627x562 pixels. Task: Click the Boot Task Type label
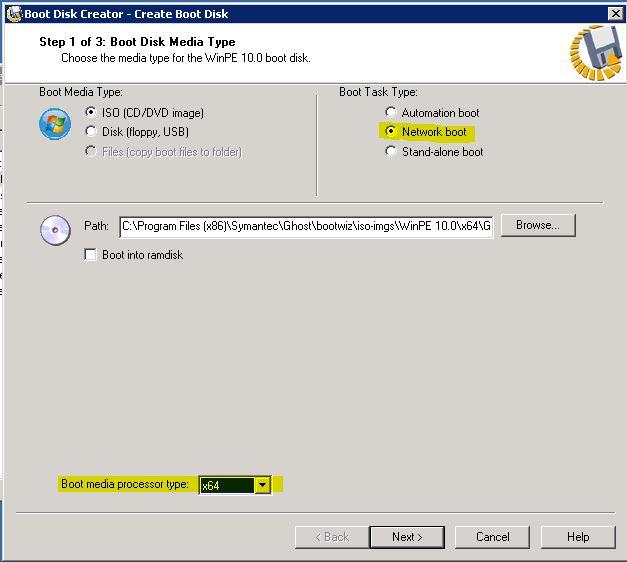tap(378, 92)
